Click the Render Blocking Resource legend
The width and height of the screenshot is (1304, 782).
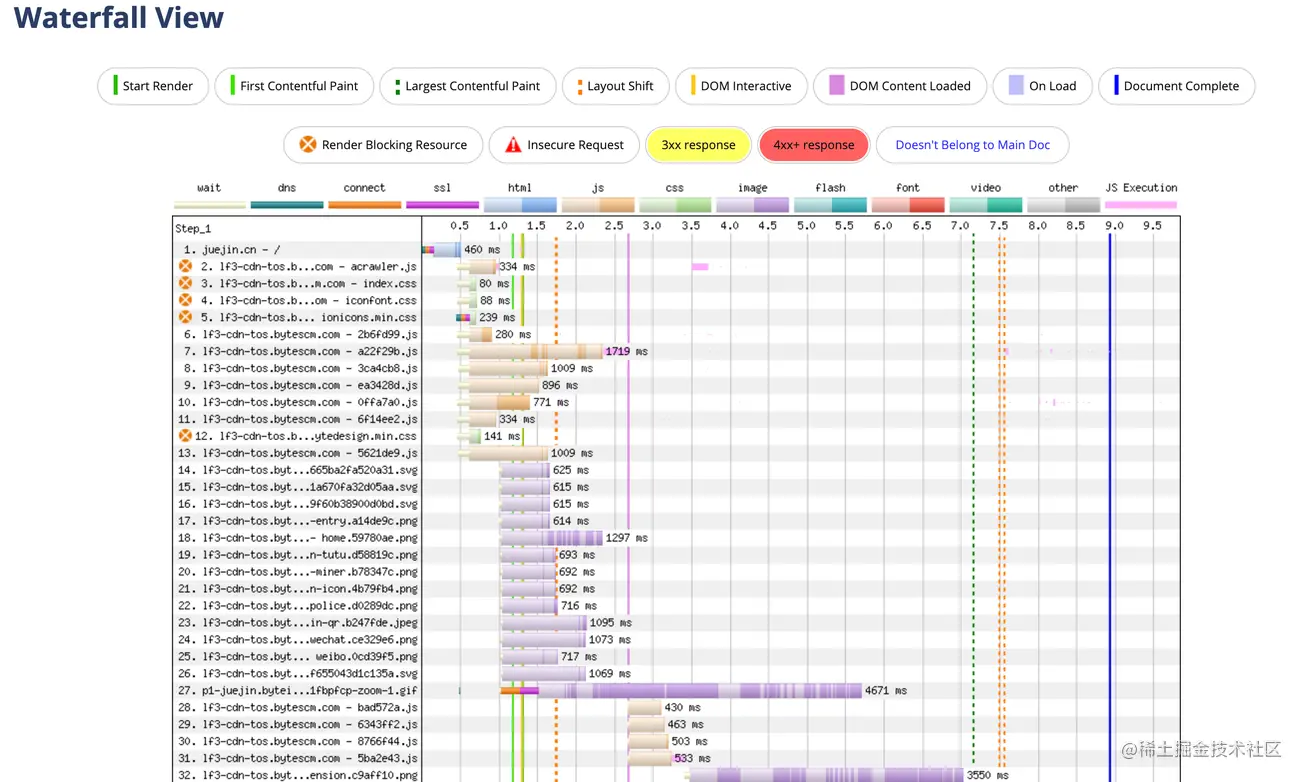(383, 145)
